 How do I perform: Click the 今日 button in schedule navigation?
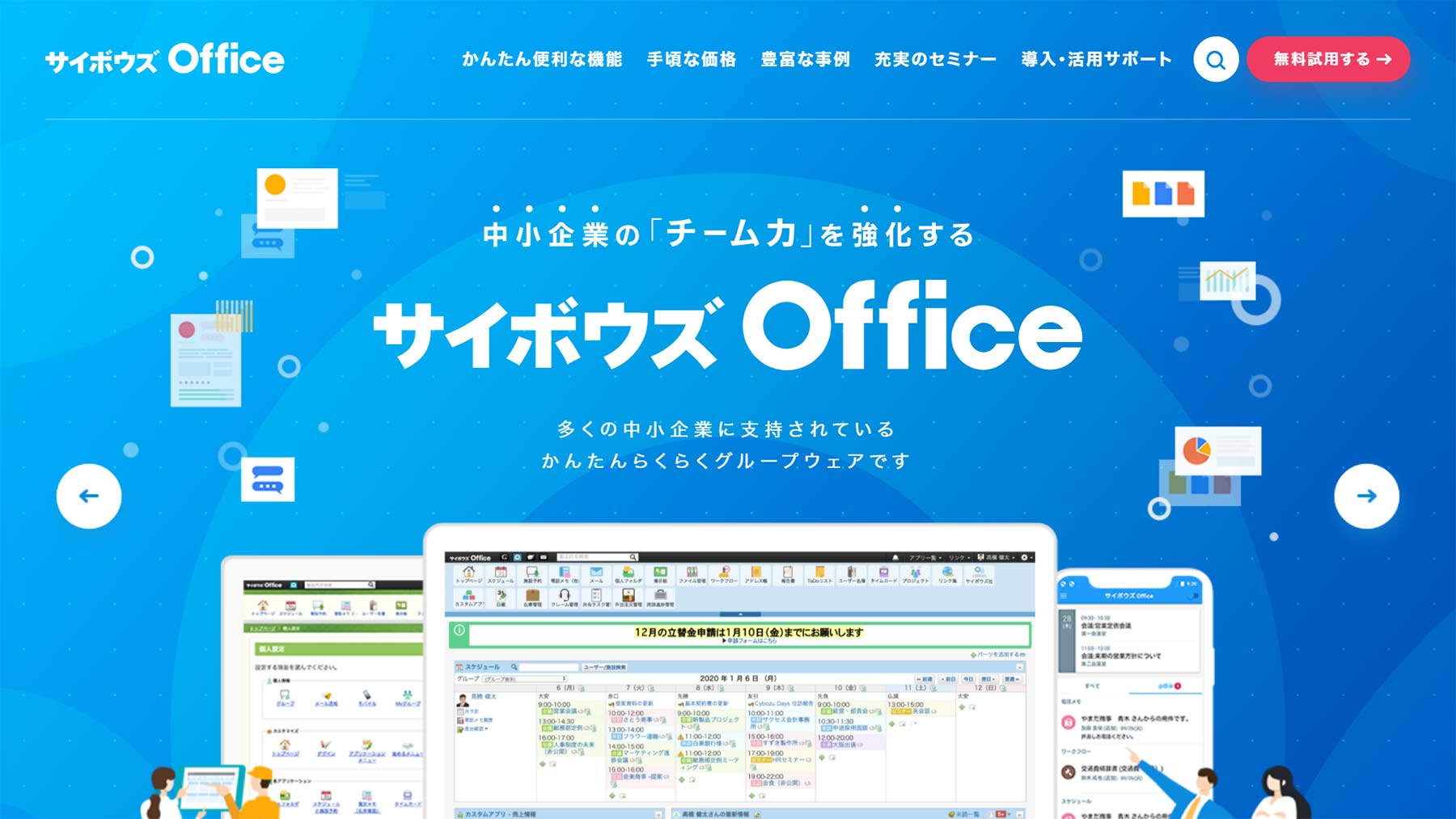pyautogui.click(x=968, y=679)
